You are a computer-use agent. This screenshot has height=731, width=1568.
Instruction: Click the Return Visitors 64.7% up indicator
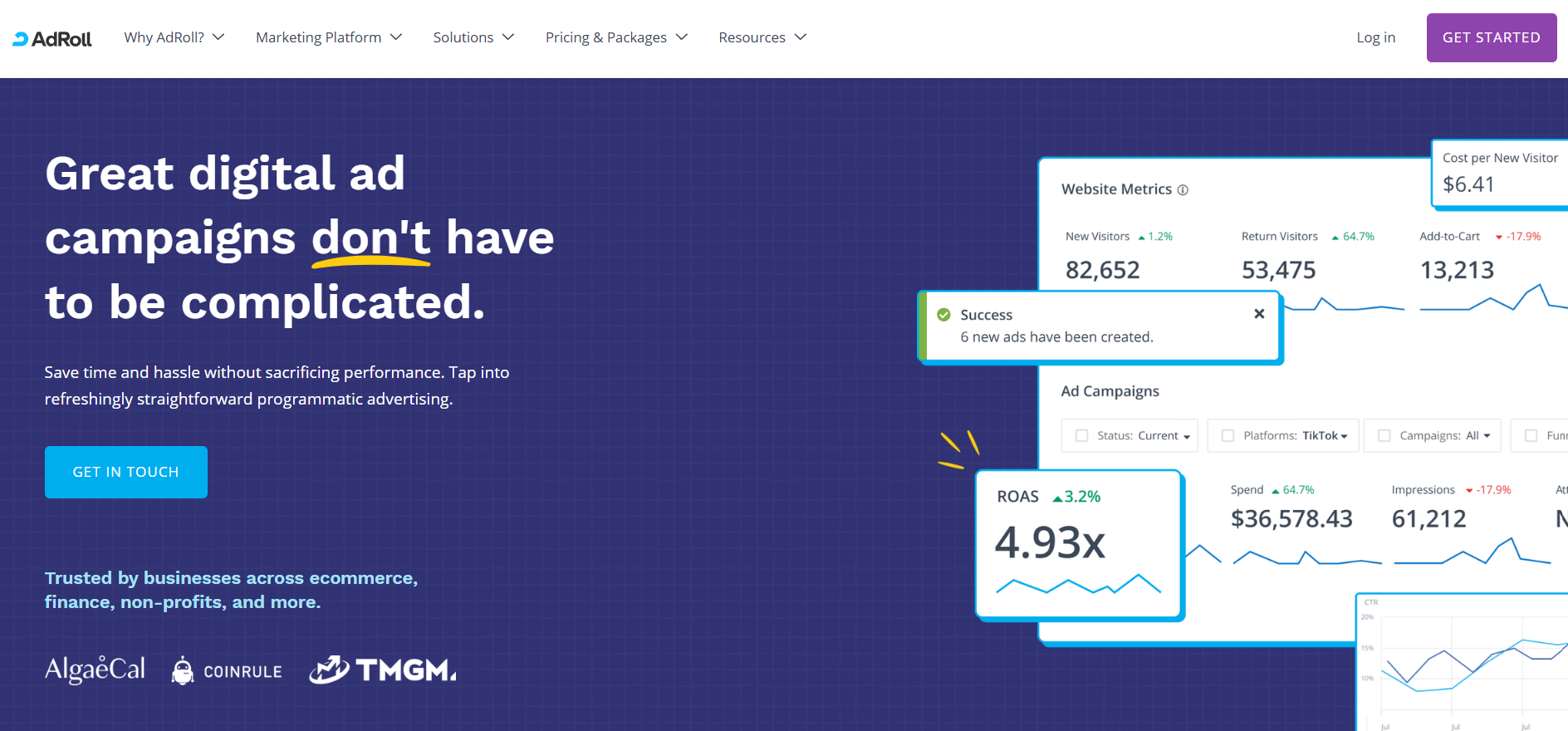pos(1353,237)
